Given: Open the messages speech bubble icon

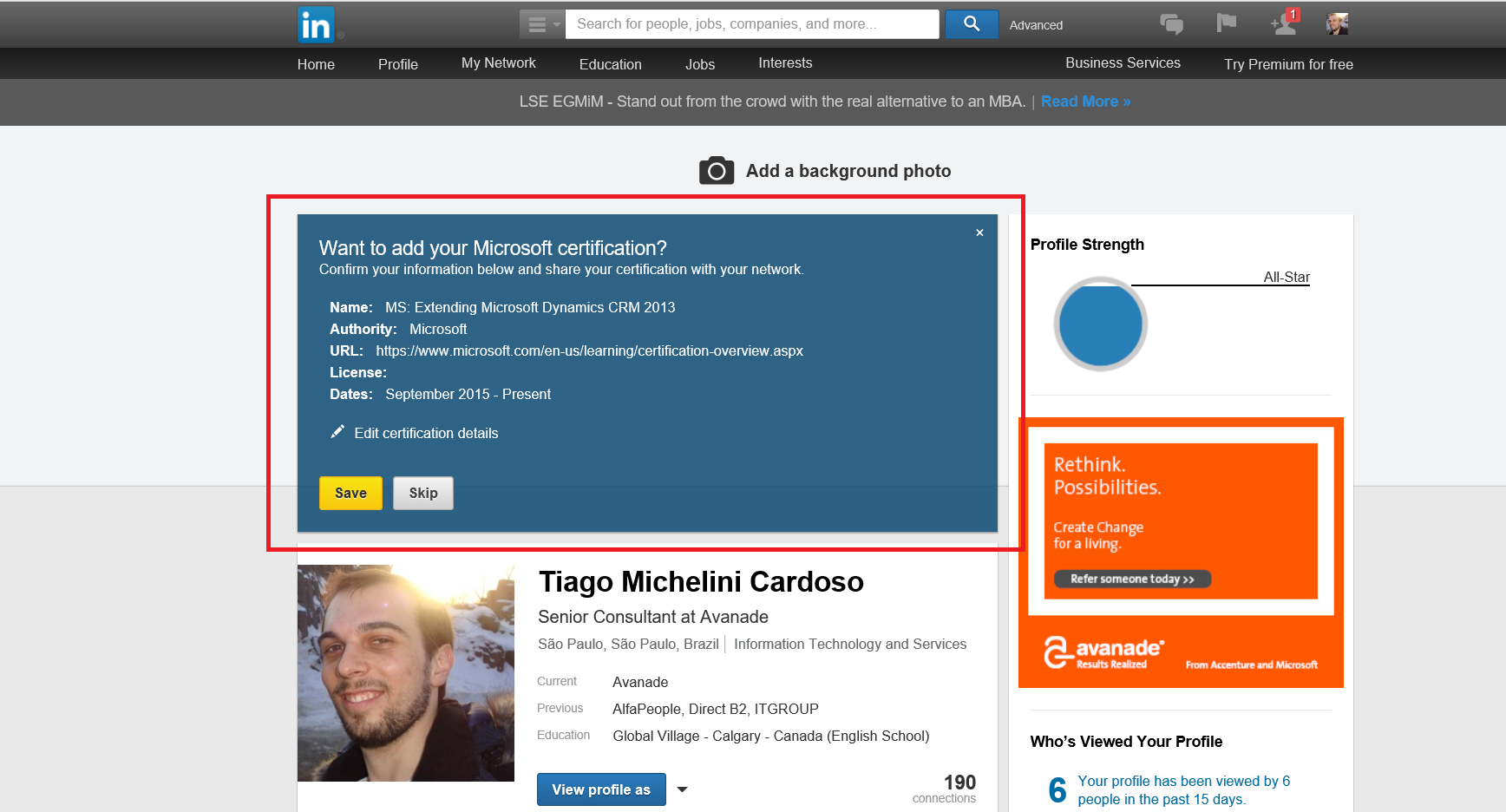Looking at the screenshot, I should [1171, 24].
